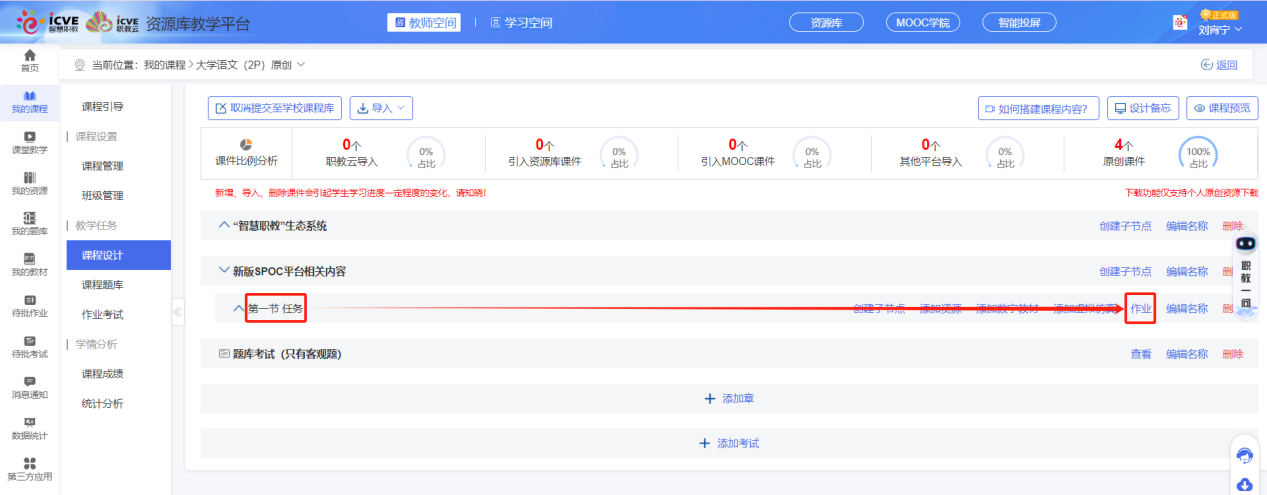Image resolution: width=1267 pixels, height=495 pixels.
Task: Open 课堂教学 icon in left sidebar
Action: pyautogui.click(x=30, y=137)
